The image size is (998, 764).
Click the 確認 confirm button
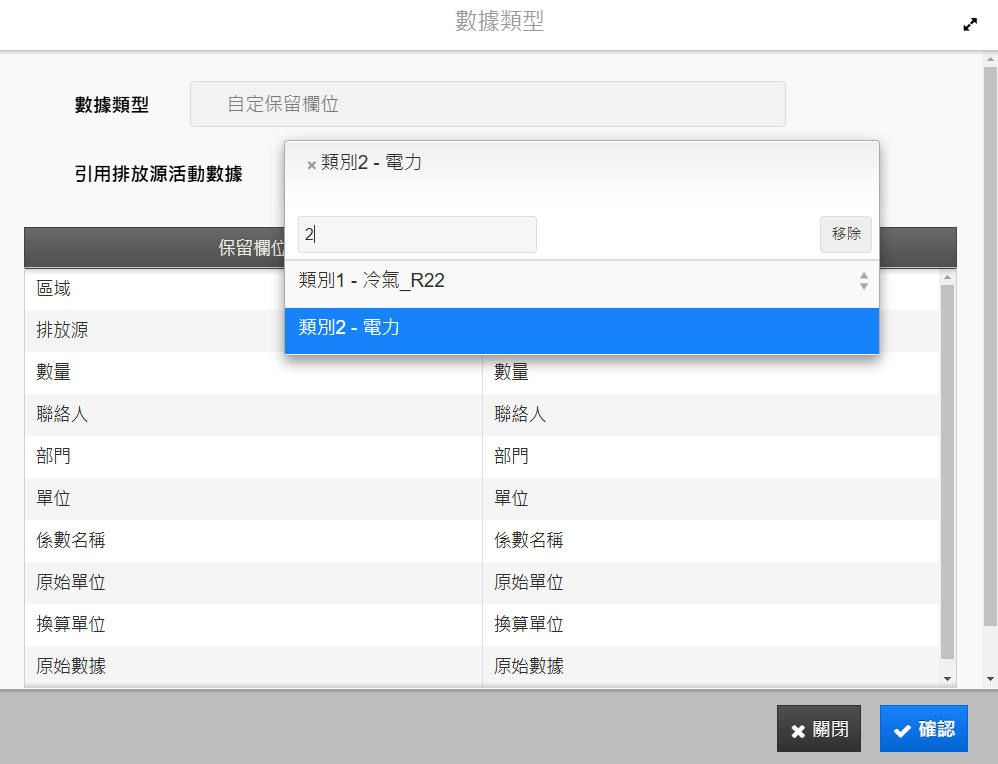coord(924,728)
